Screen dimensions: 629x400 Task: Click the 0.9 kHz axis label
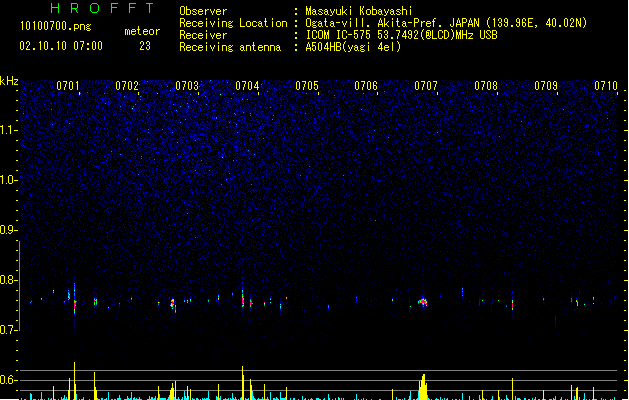click(x=8, y=230)
